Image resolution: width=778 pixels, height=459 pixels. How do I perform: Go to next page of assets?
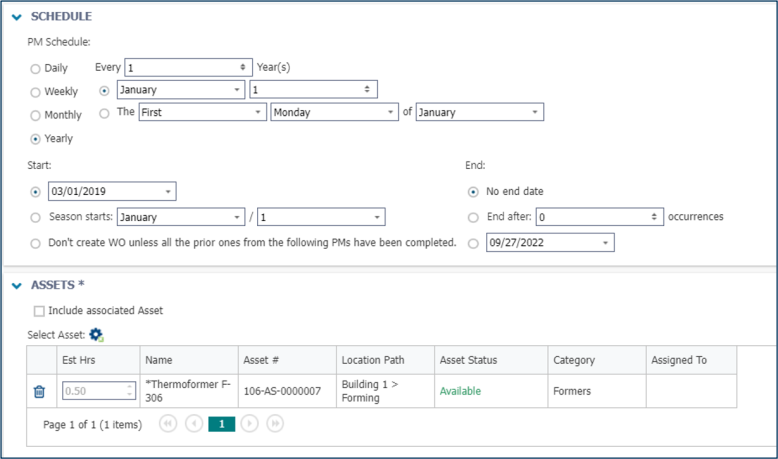coord(250,424)
